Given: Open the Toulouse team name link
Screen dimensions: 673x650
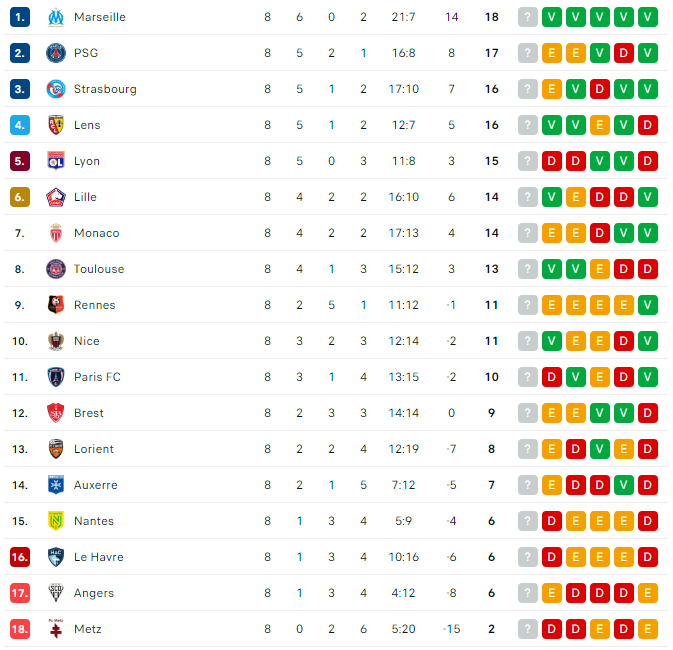Looking at the screenshot, I should click(99, 269).
